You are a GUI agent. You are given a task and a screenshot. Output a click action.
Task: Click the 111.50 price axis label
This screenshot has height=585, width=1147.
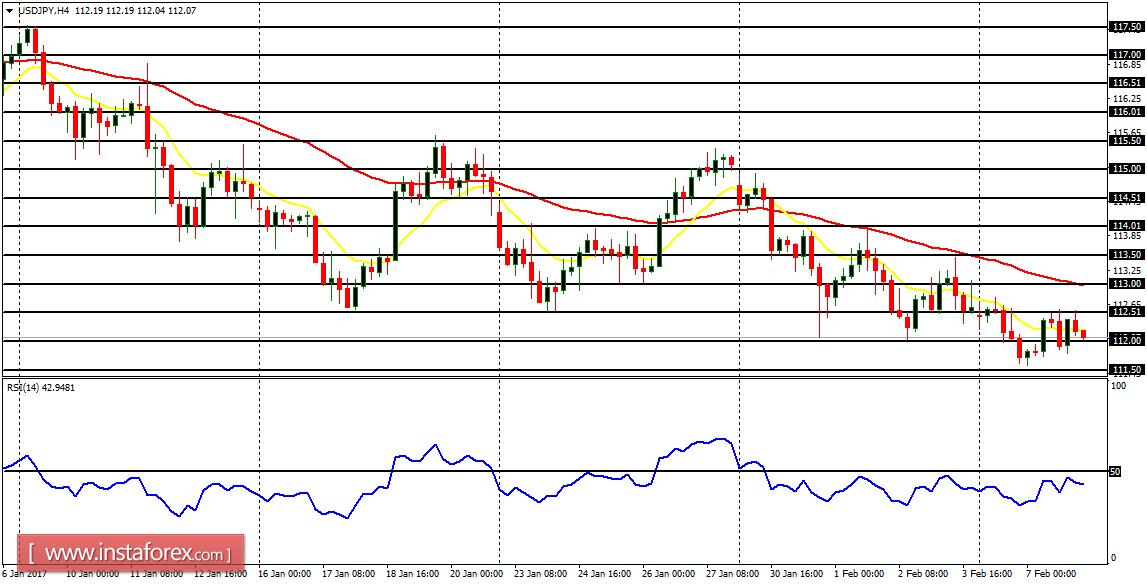(x=1127, y=368)
